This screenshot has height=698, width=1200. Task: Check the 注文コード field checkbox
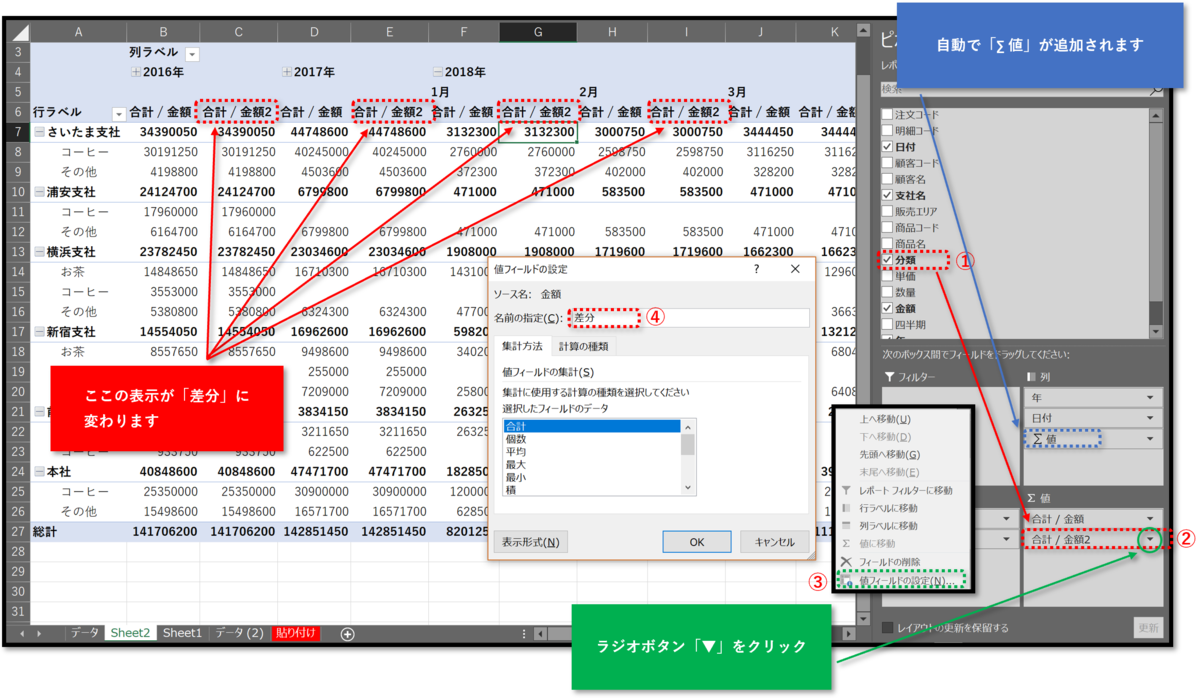(x=887, y=115)
